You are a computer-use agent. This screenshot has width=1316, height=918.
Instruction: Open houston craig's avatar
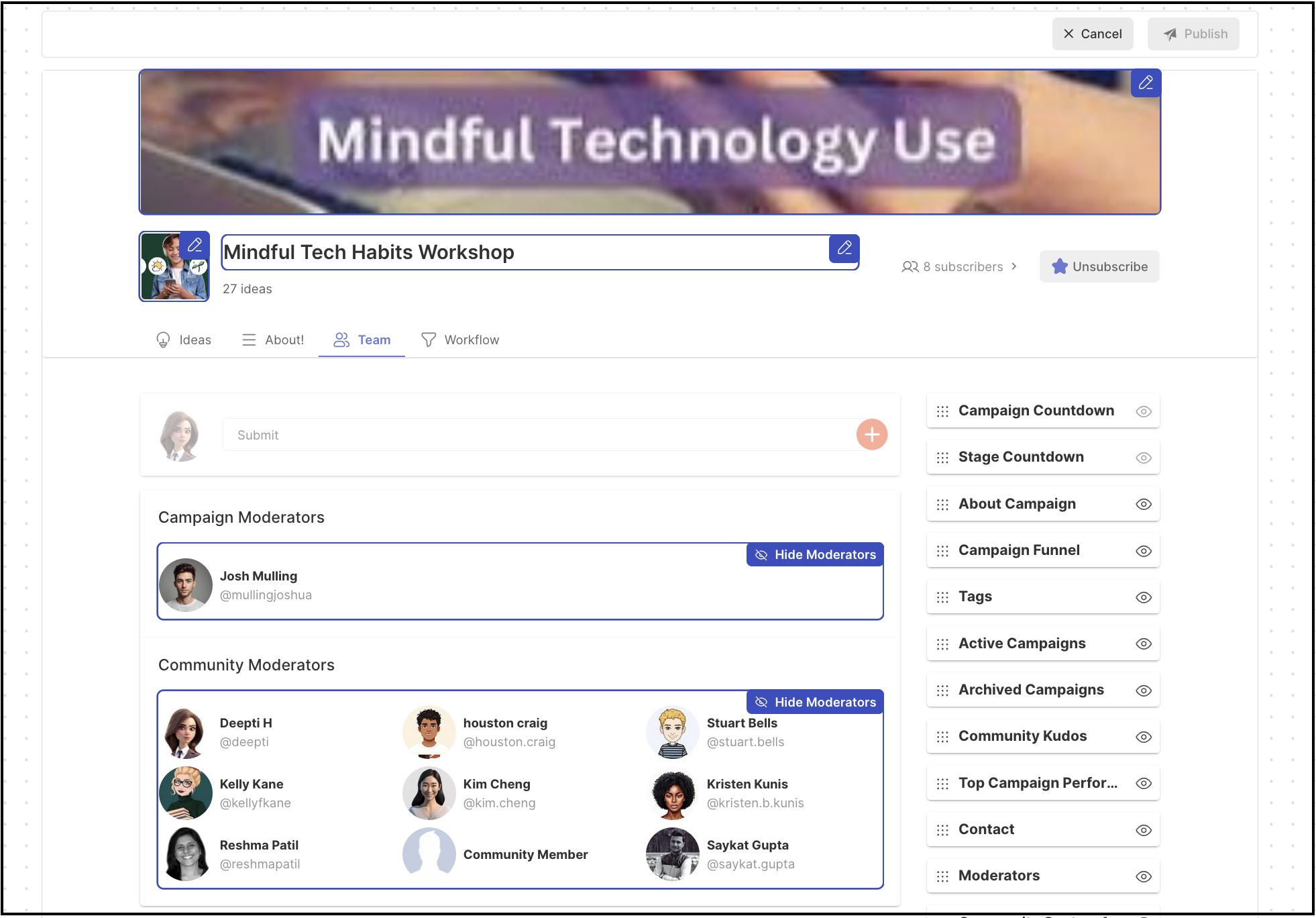(x=429, y=732)
